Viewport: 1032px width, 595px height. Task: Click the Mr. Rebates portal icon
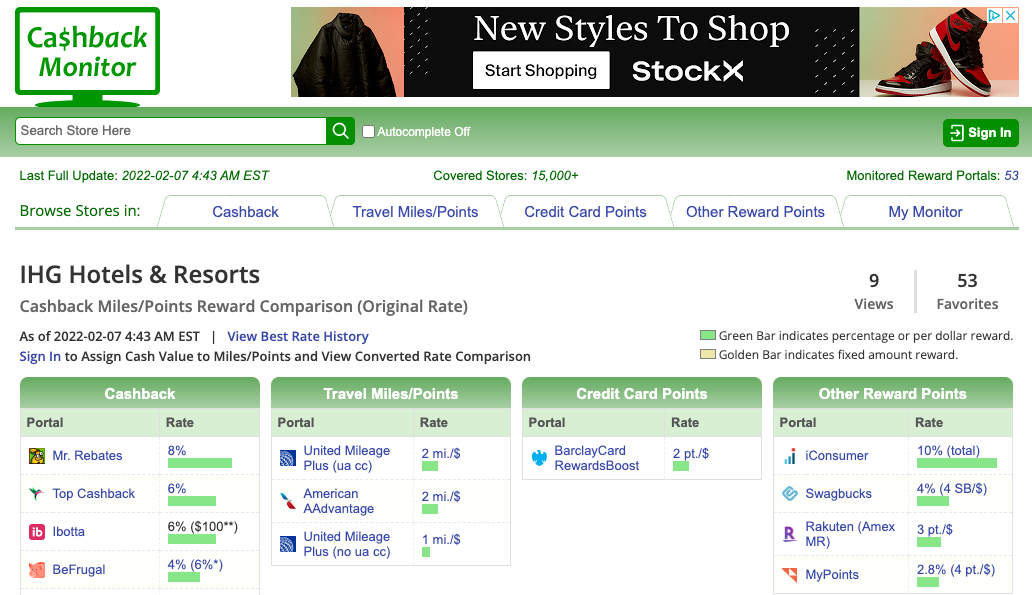37,456
